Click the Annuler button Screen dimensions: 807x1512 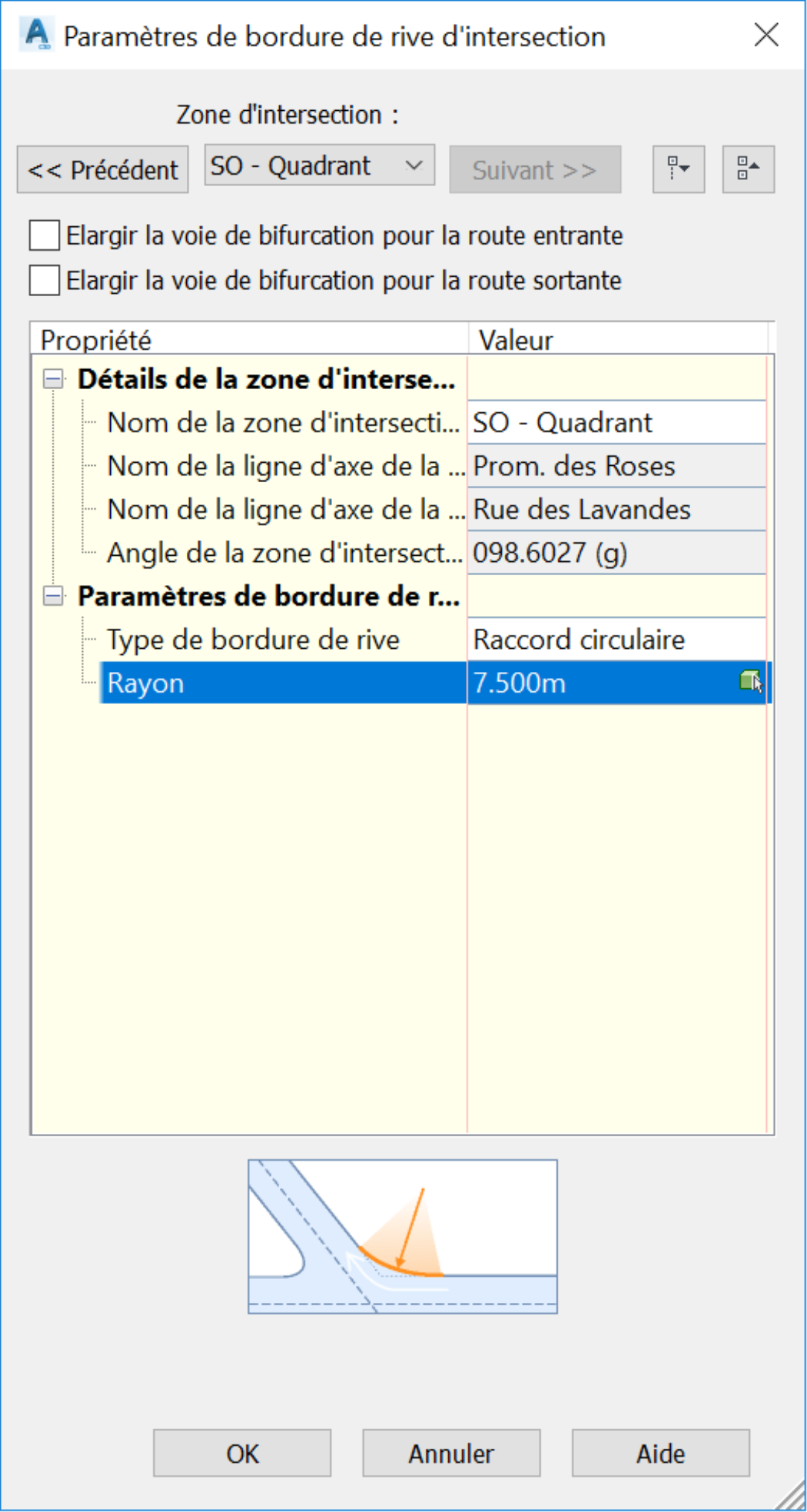point(451,1452)
